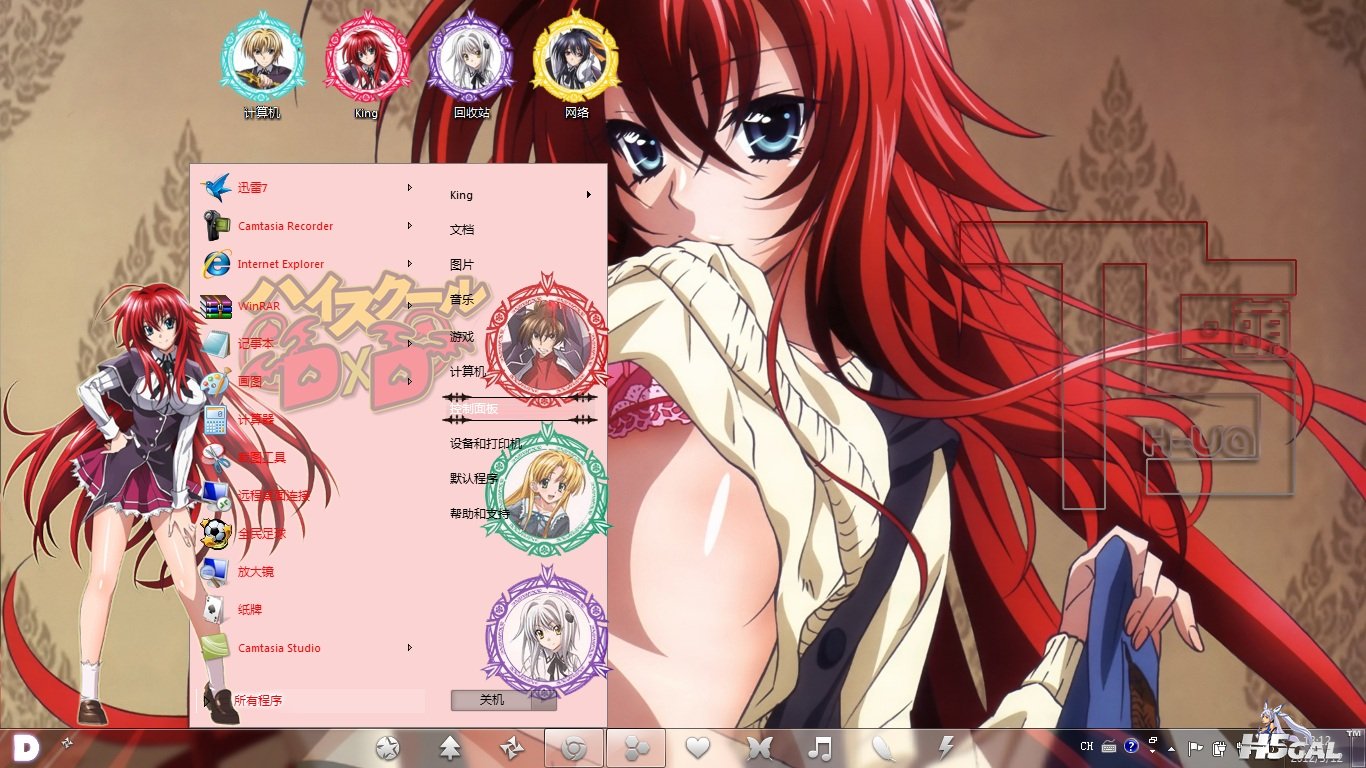
Task: Expand the King user submenu arrow
Action: 590,195
